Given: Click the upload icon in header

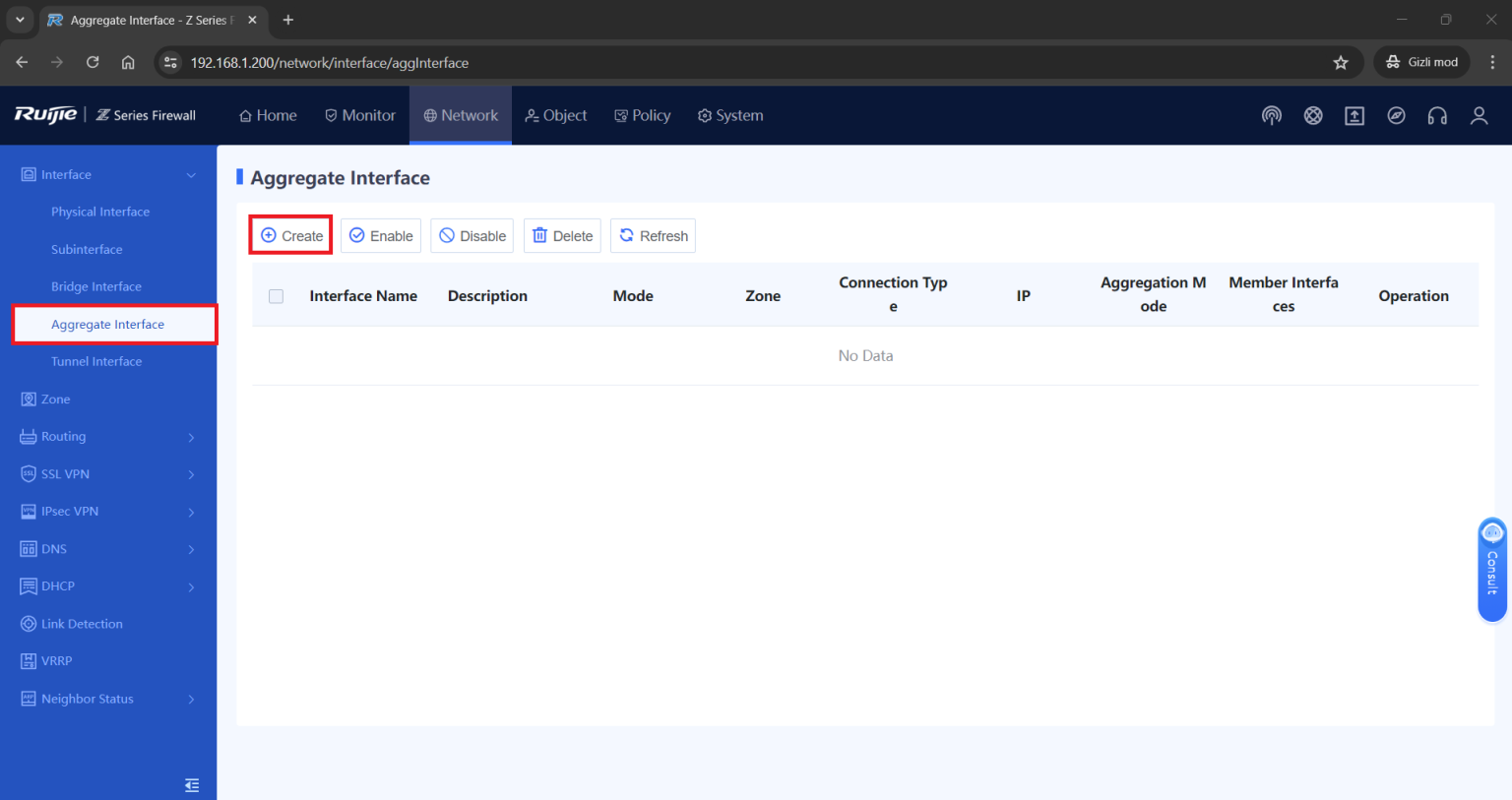Looking at the screenshot, I should (x=1354, y=116).
